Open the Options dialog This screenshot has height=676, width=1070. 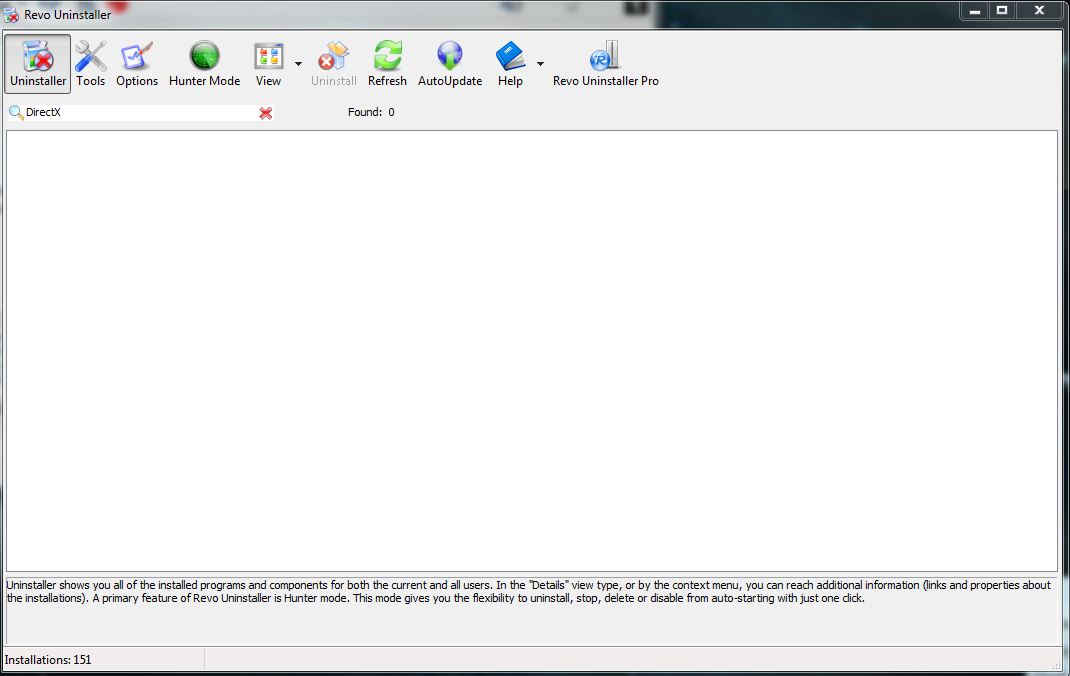136,63
